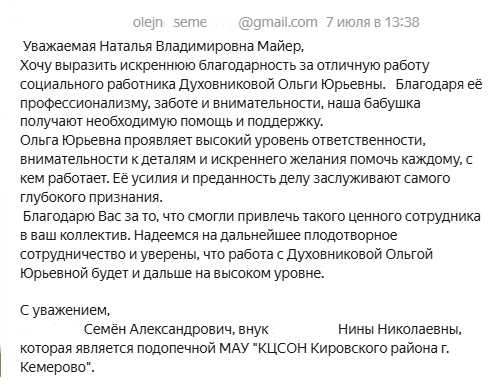Click the phrase 'Надеемся на дальнейшее плодотворное'
The image size is (499, 390).
pyautogui.click(x=266, y=235)
